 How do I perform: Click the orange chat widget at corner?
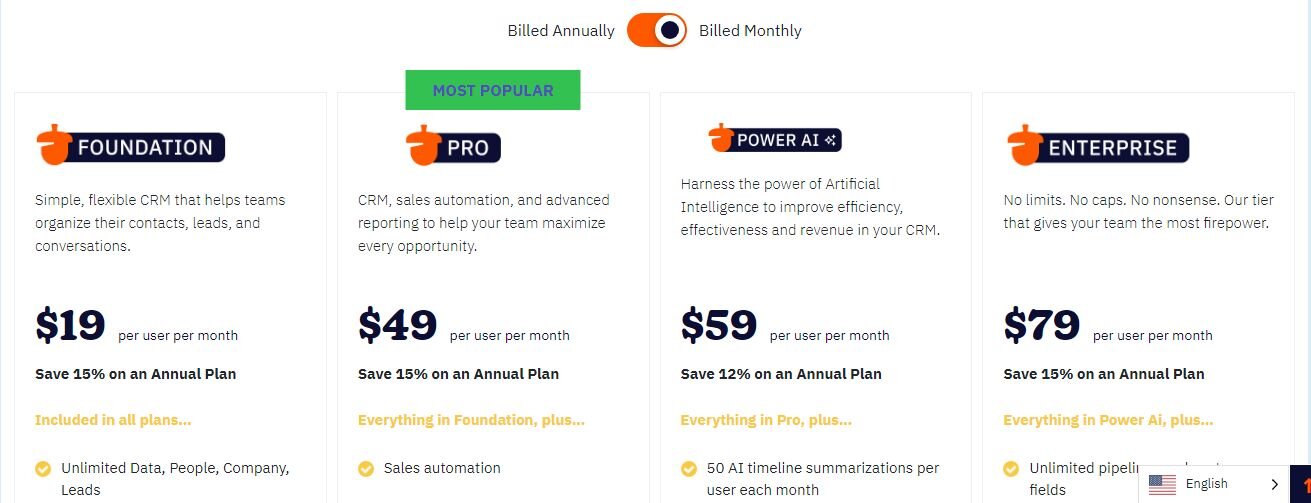tap(1300, 484)
